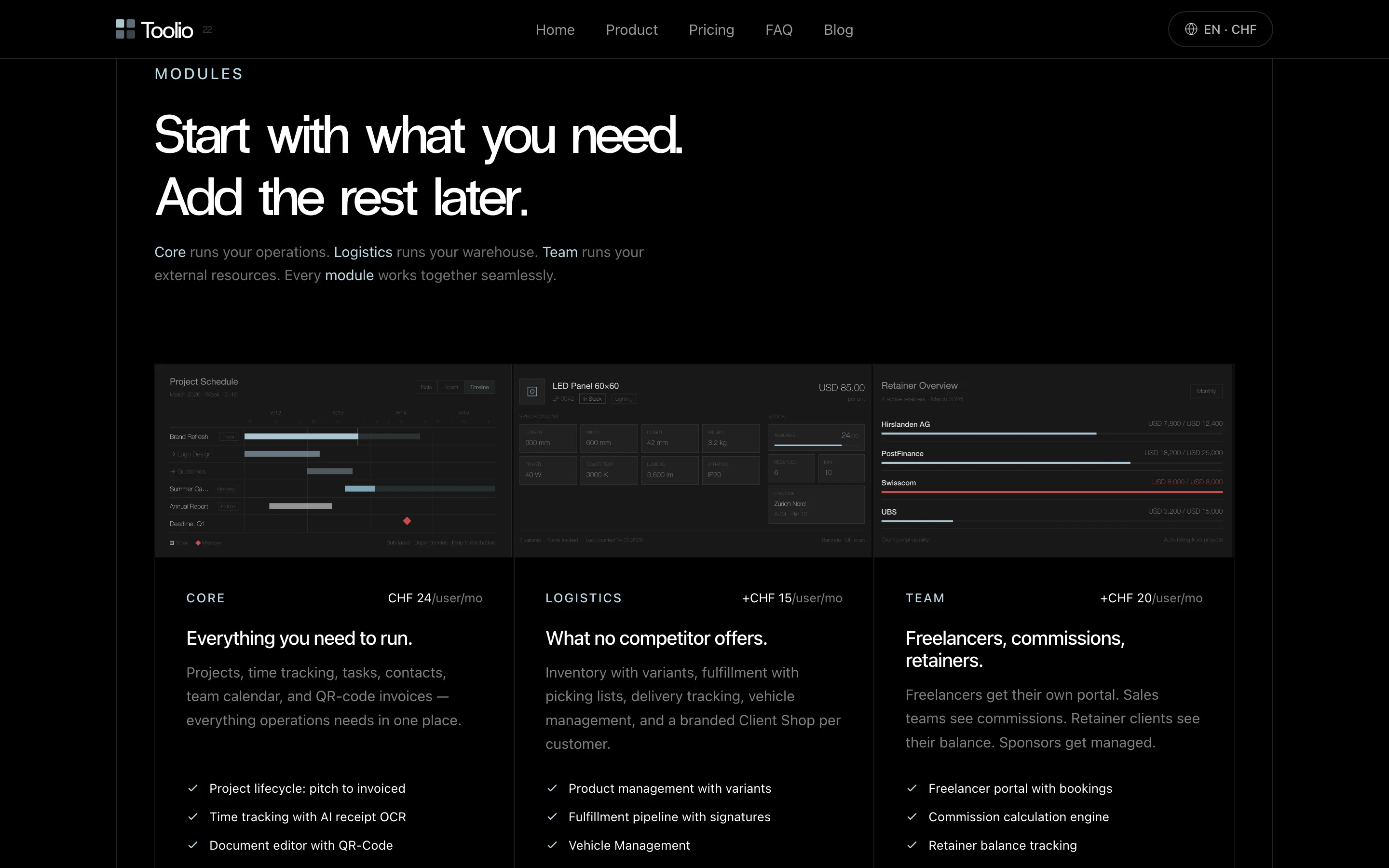
Task: Click the globe icon in the language selector
Action: coord(1192,29)
